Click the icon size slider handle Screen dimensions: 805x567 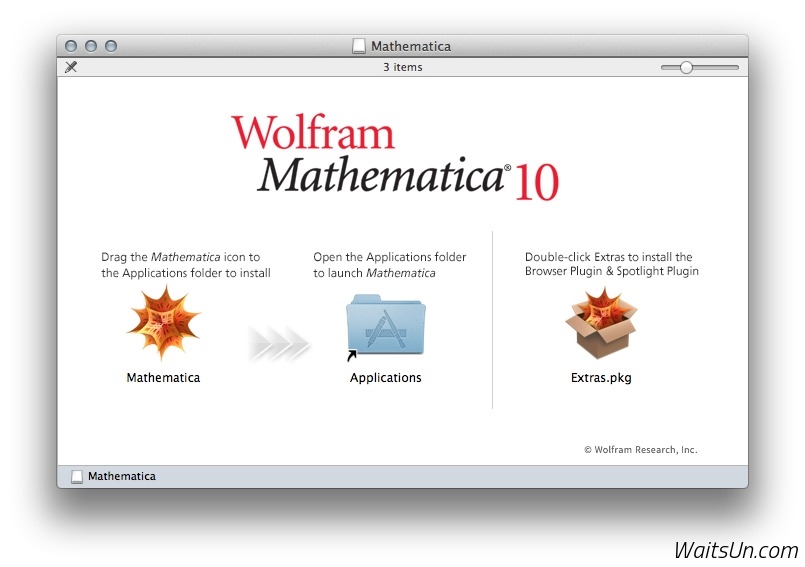tap(686, 67)
